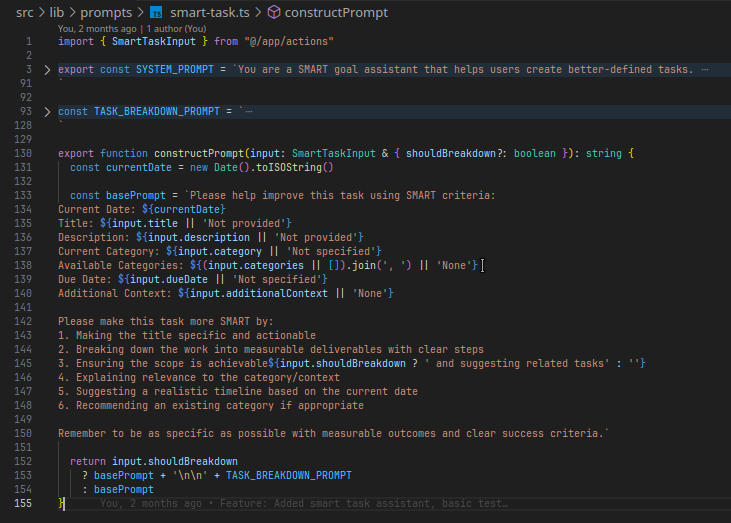Click line number 155 in gutter
Viewport: 731px width, 523px height.
23,503
